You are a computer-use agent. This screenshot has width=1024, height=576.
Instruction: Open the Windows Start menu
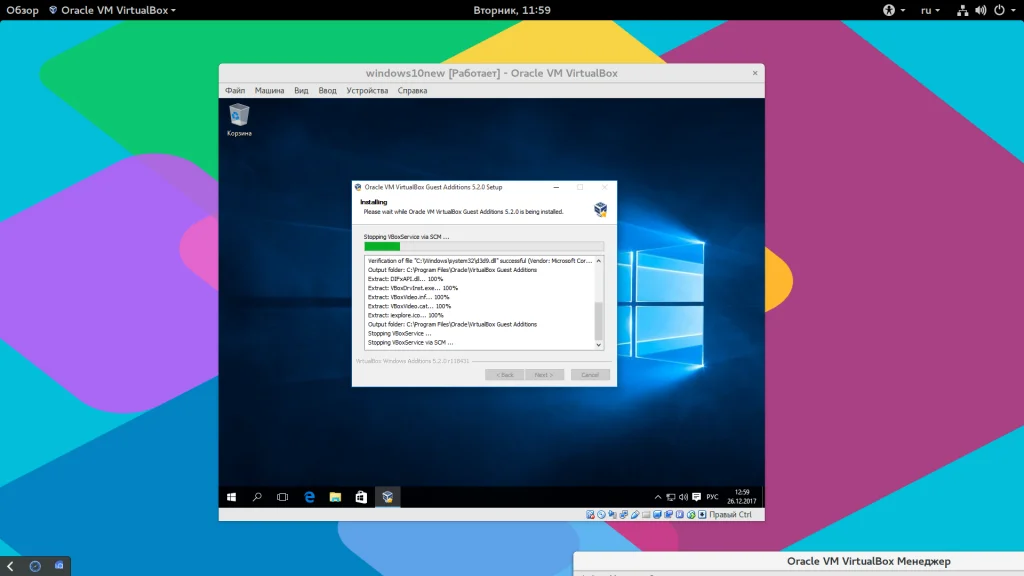[x=231, y=496]
